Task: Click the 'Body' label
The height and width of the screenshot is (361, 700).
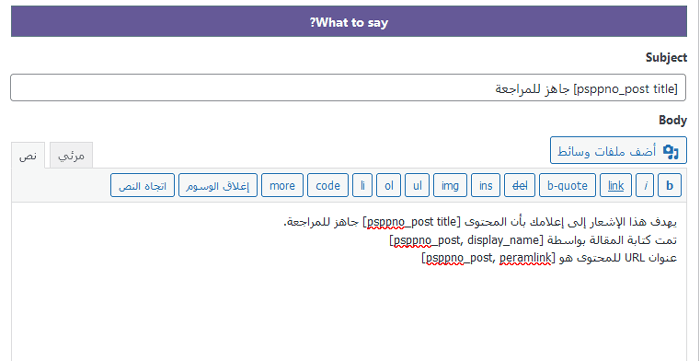Action: pos(672,120)
